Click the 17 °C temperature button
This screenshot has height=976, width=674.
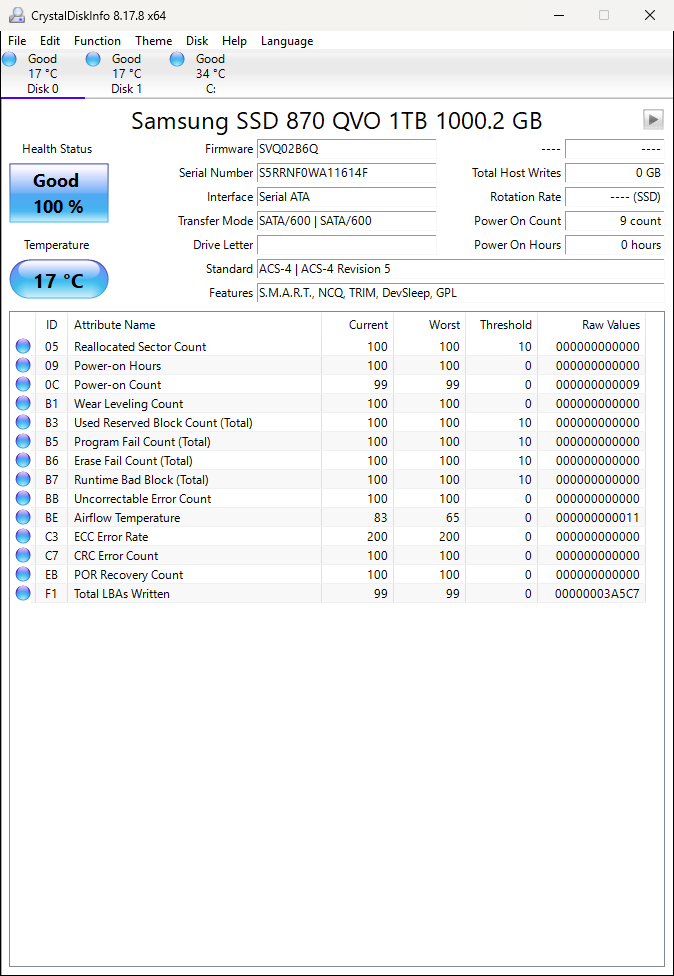coord(58,280)
